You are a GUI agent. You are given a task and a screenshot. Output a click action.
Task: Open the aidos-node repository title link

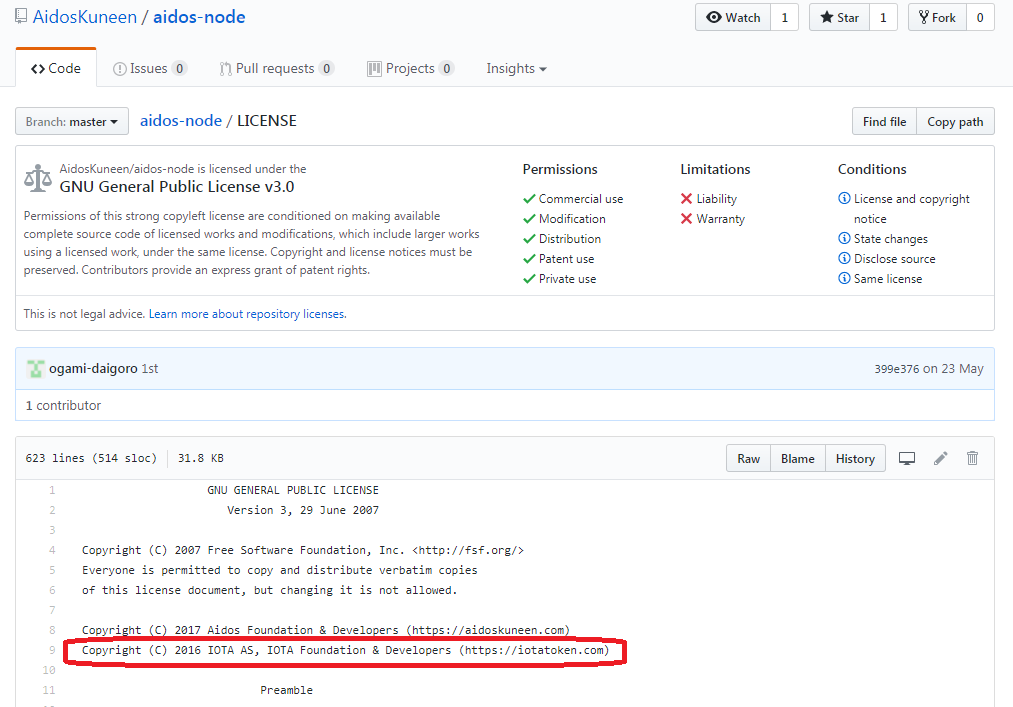[x=199, y=17]
